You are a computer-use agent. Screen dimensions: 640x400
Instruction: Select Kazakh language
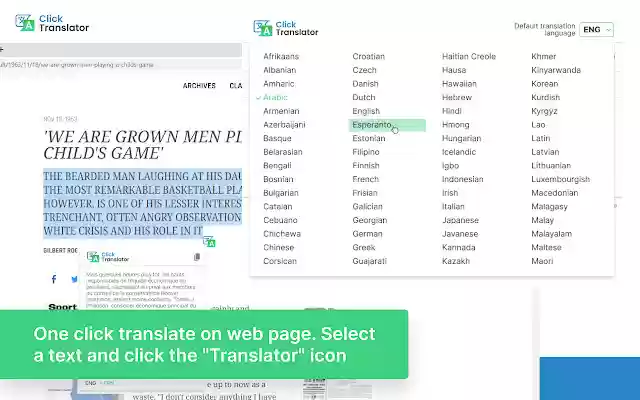click(456, 261)
